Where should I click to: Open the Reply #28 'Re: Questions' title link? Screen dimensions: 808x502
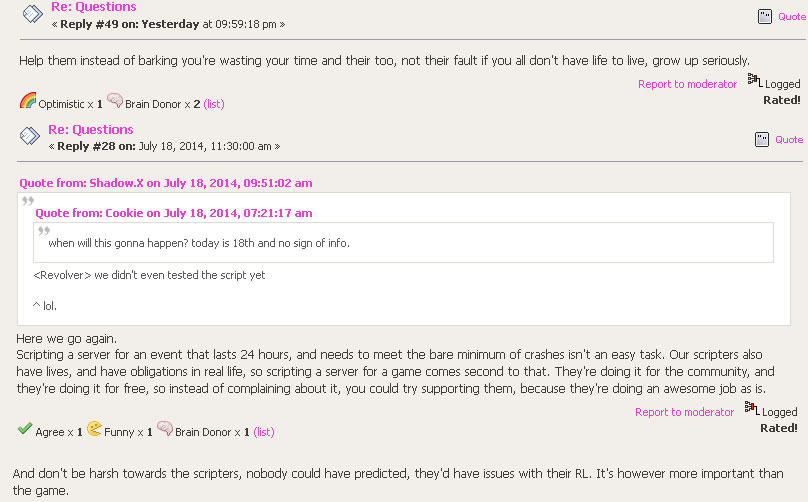click(x=91, y=129)
